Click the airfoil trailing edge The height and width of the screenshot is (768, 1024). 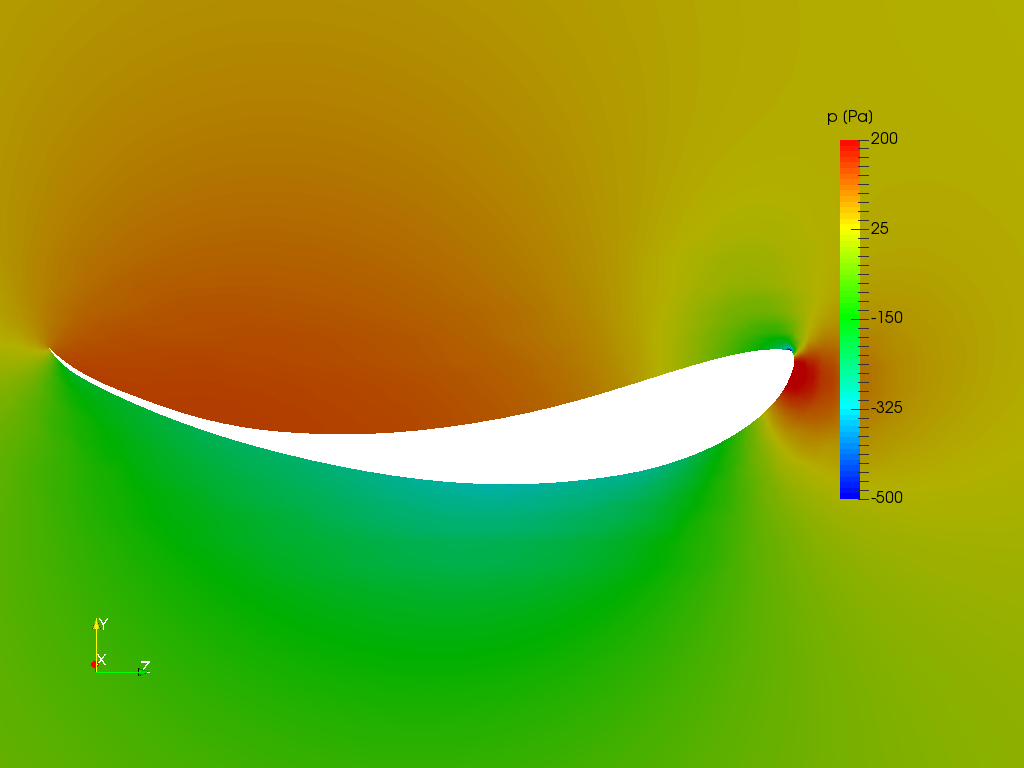coord(790,352)
